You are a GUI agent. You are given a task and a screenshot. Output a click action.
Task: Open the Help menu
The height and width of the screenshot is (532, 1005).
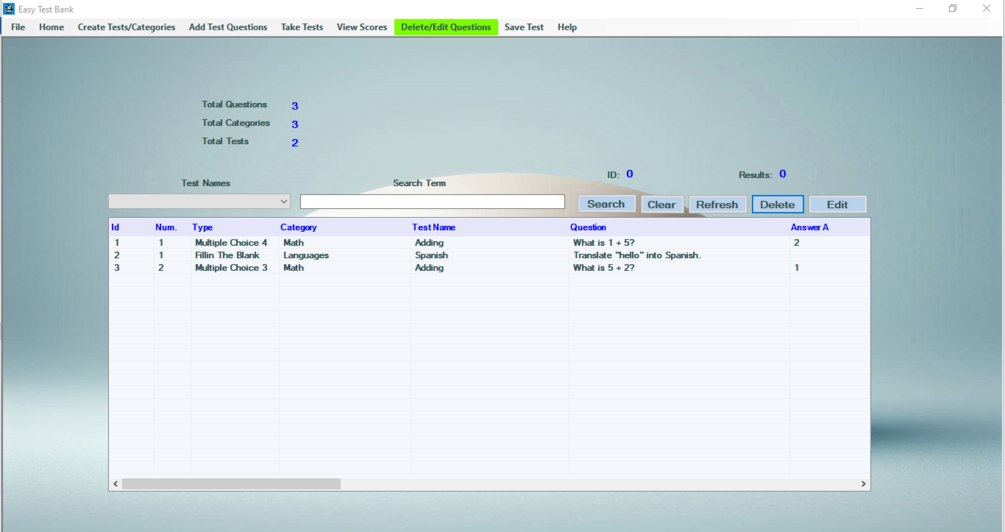567,27
